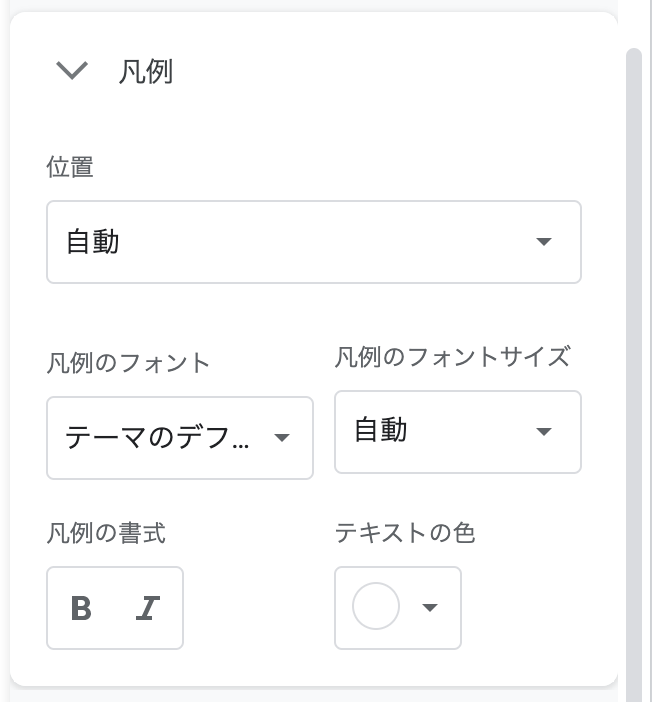Toggle italic legend formatting
The width and height of the screenshot is (652, 702).
coord(148,608)
